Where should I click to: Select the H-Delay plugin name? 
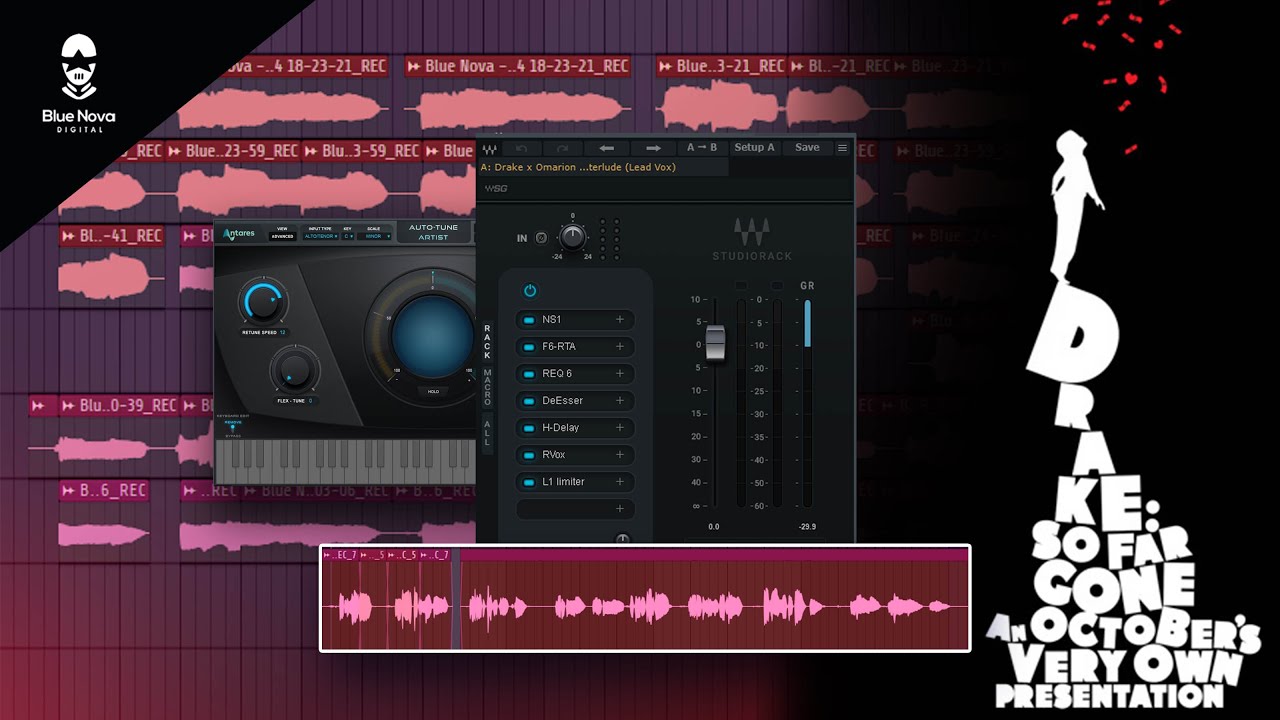coord(561,428)
